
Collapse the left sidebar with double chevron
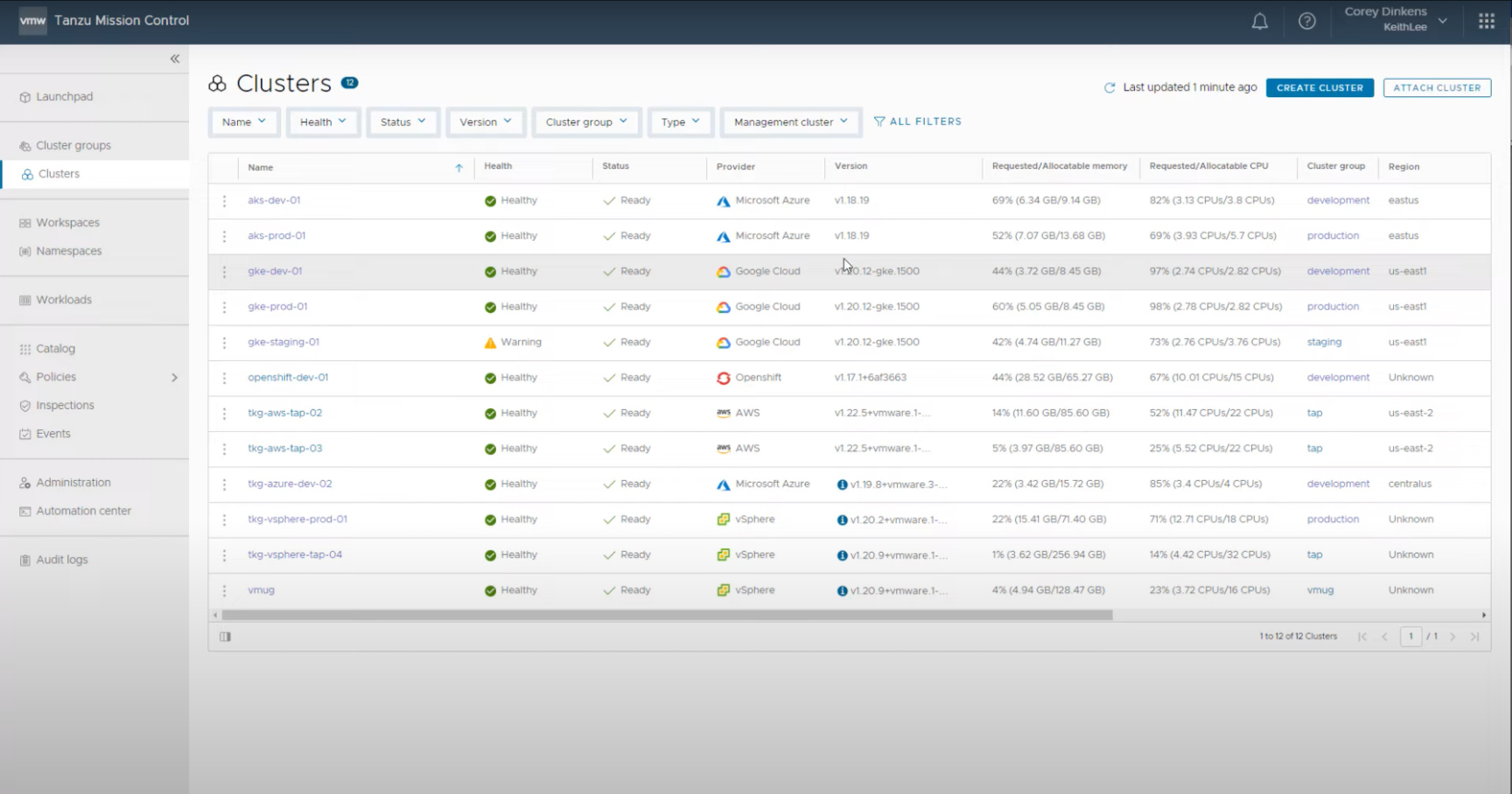tap(175, 59)
